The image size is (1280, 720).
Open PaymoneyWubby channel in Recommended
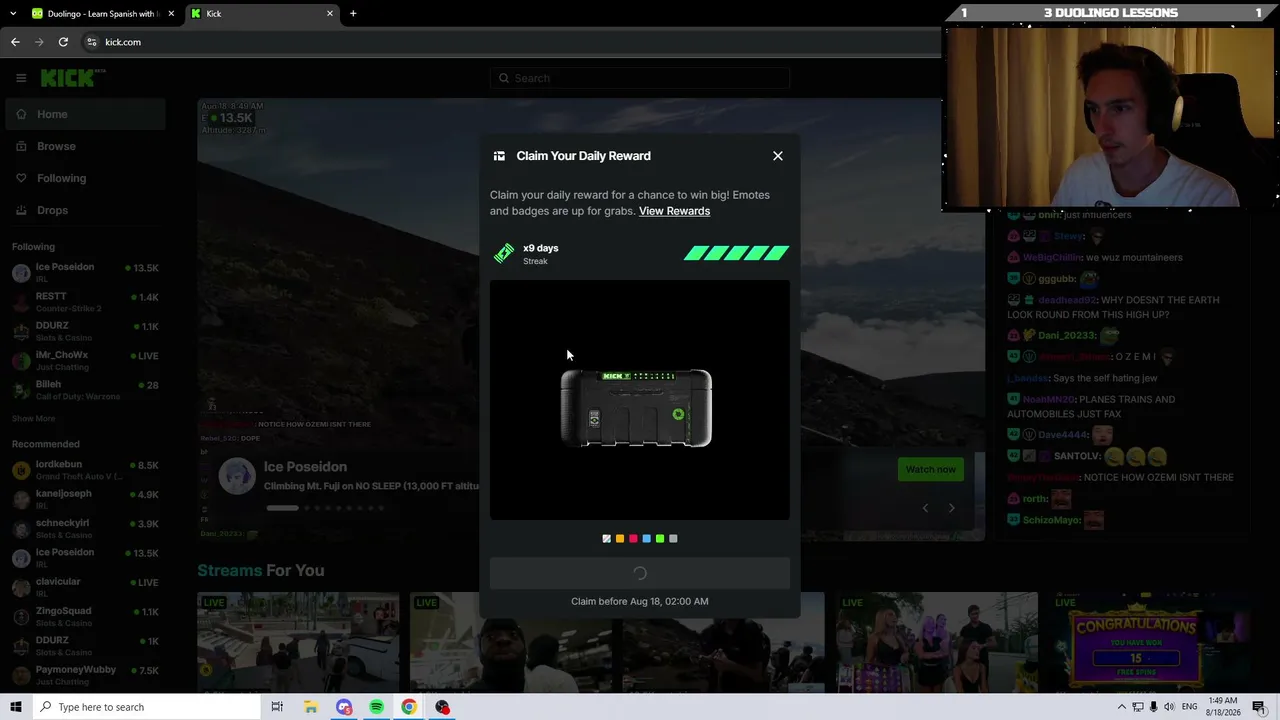84,675
